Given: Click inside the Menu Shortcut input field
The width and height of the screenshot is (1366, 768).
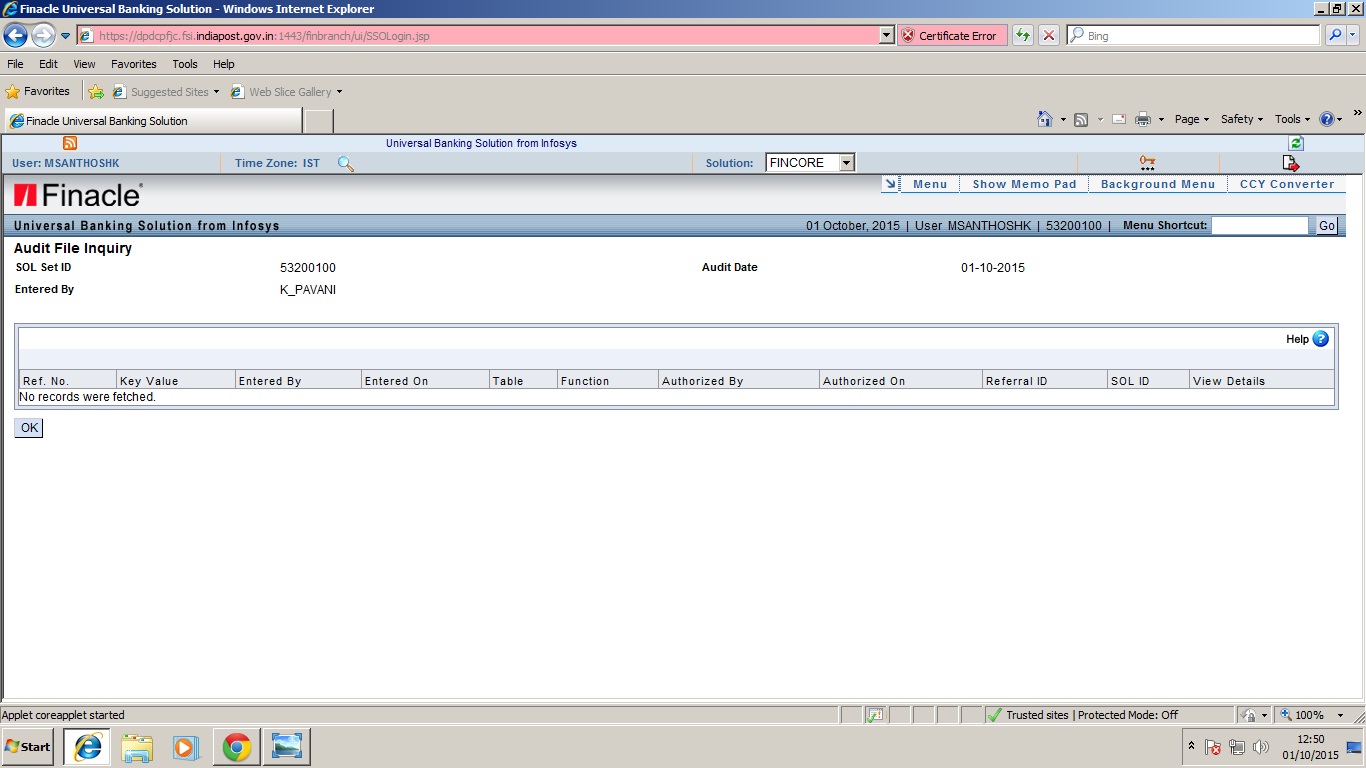Looking at the screenshot, I should pyautogui.click(x=1260, y=225).
